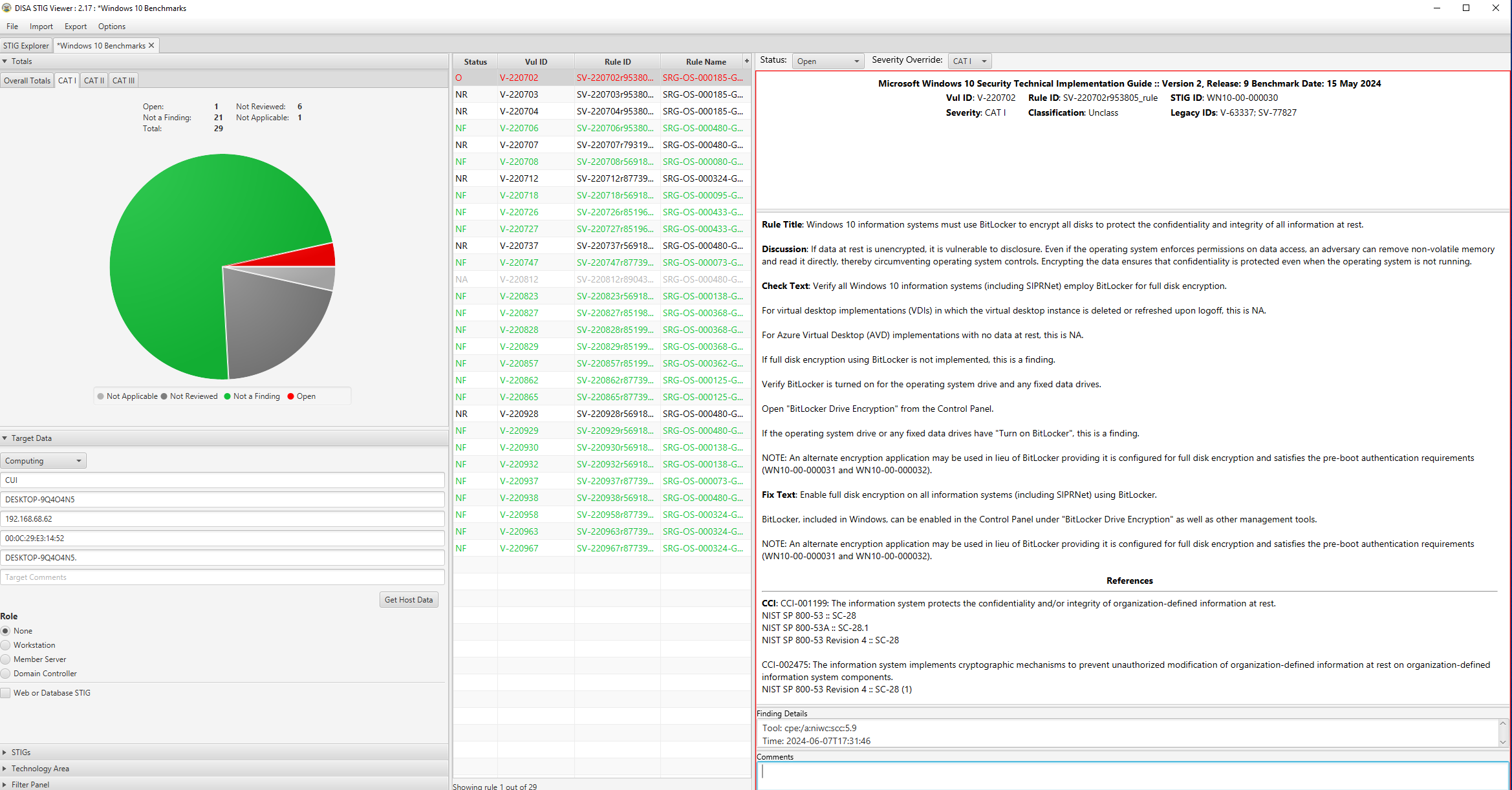Click the Get Host Data button
This screenshot has height=790, width=1512.
pyautogui.click(x=408, y=600)
